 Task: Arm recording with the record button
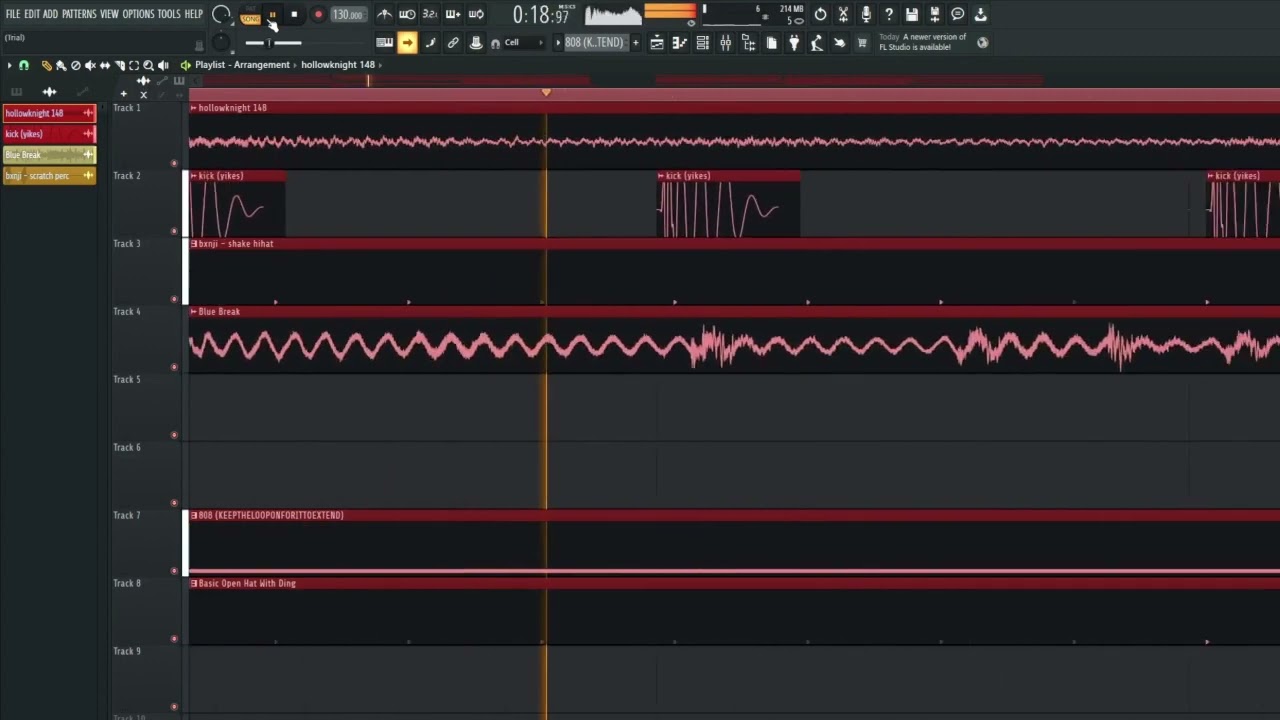pos(318,15)
